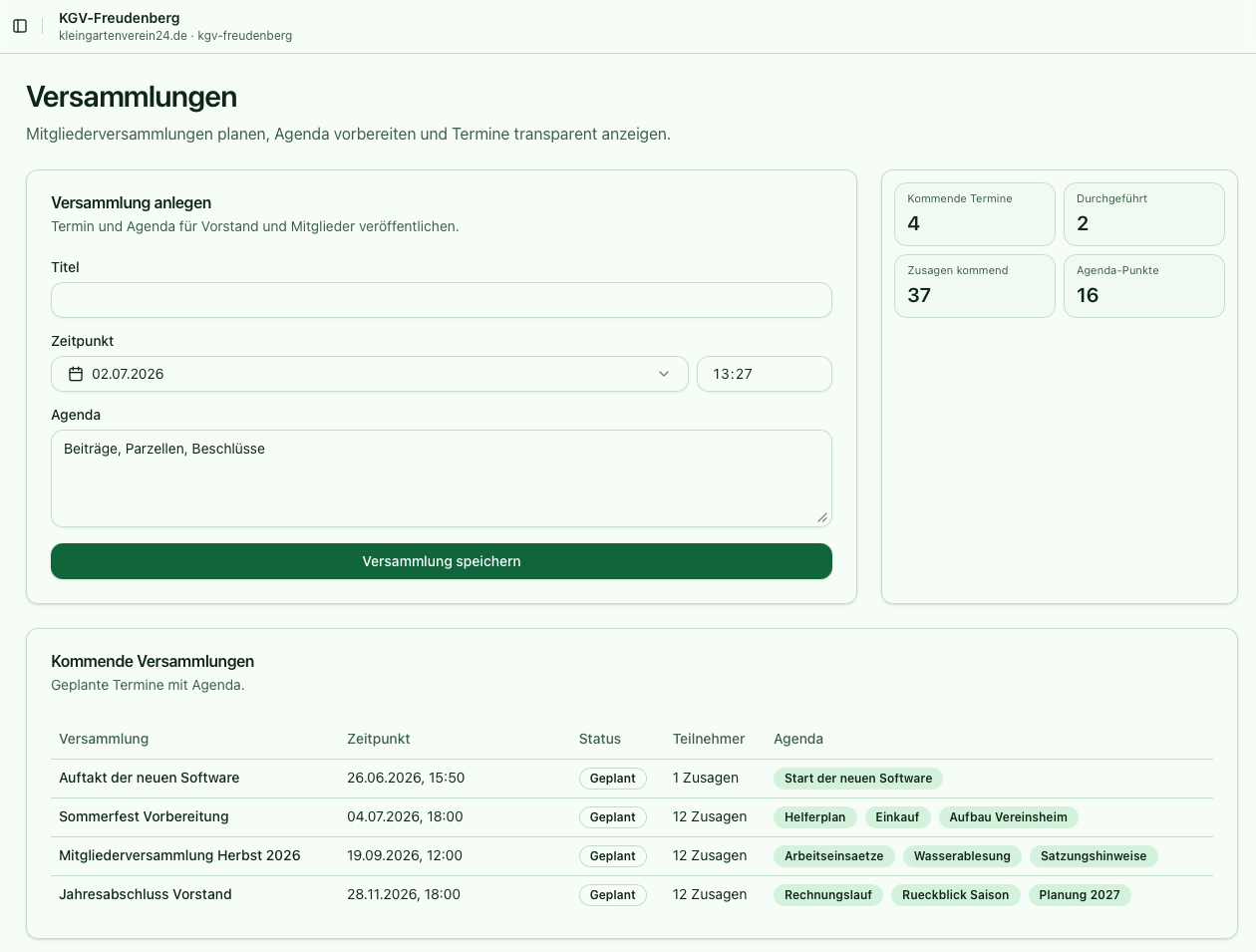Click date 28.11.2026, 18:00
Image resolution: width=1256 pixels, height=952 pixels.
[x=404, y=894]
